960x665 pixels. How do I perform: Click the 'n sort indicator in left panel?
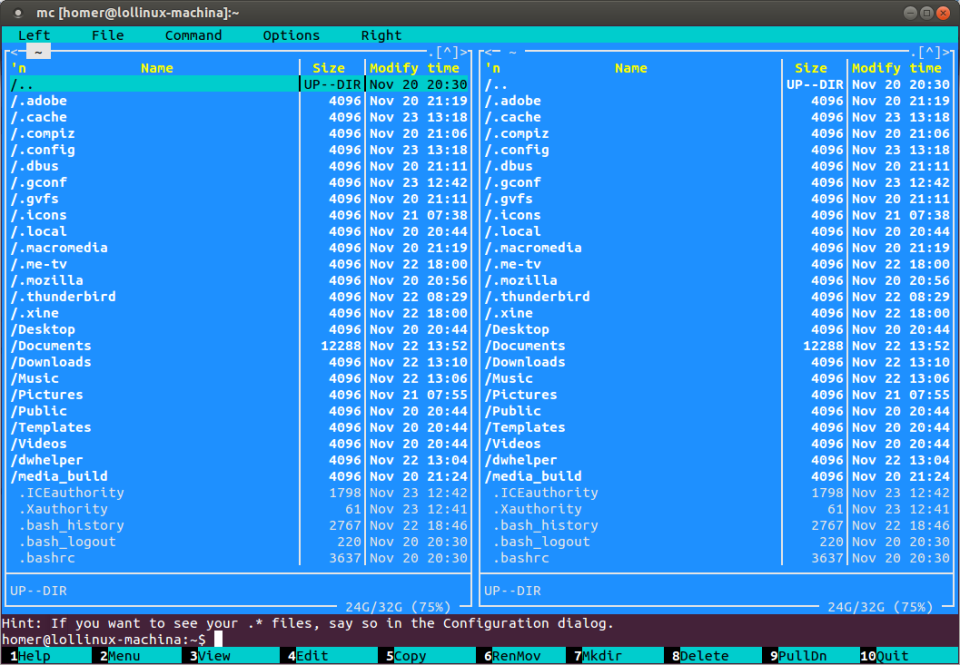[x=18, y=69]
